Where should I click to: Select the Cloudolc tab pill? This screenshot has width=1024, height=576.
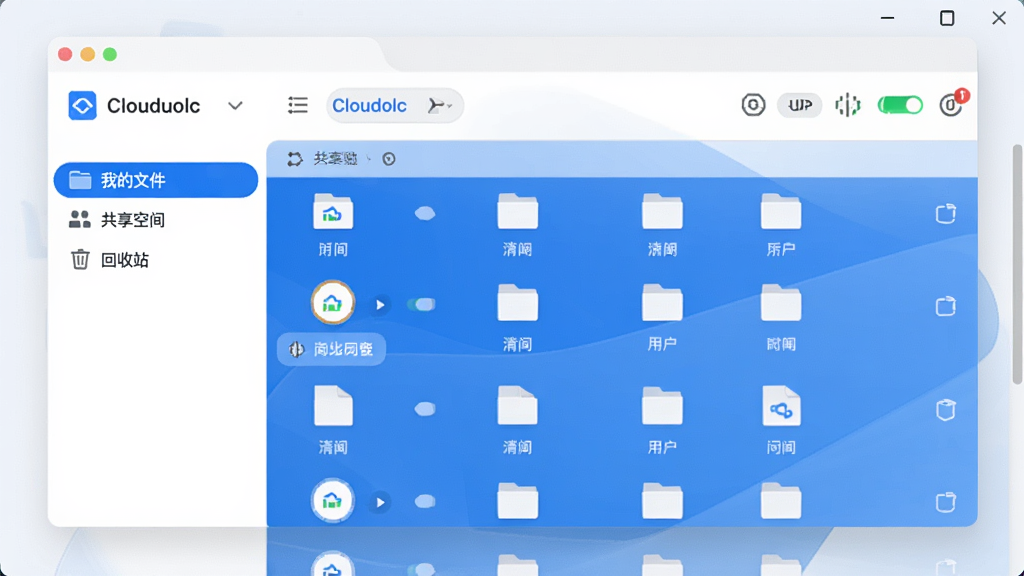pyautogui.click(x=394, y=105)
